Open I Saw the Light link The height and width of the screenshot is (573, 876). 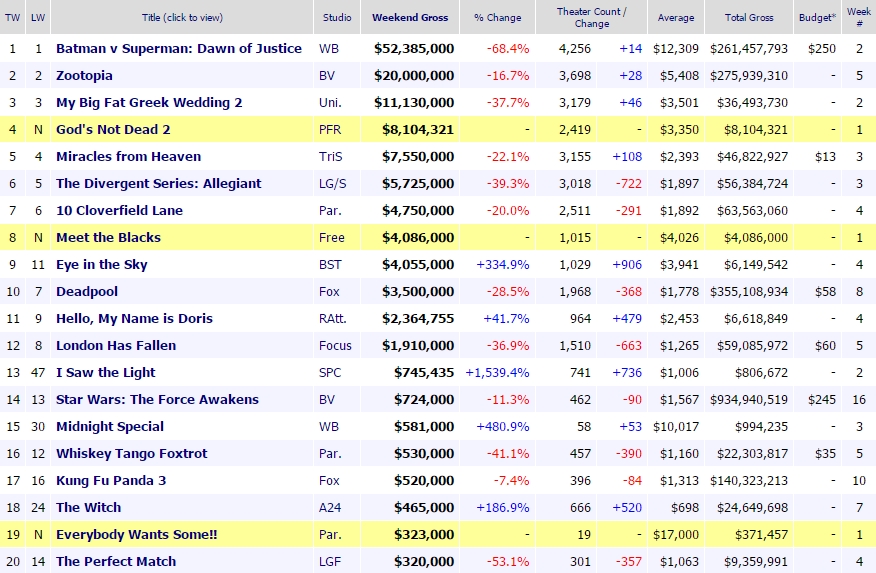pos(106,373)
